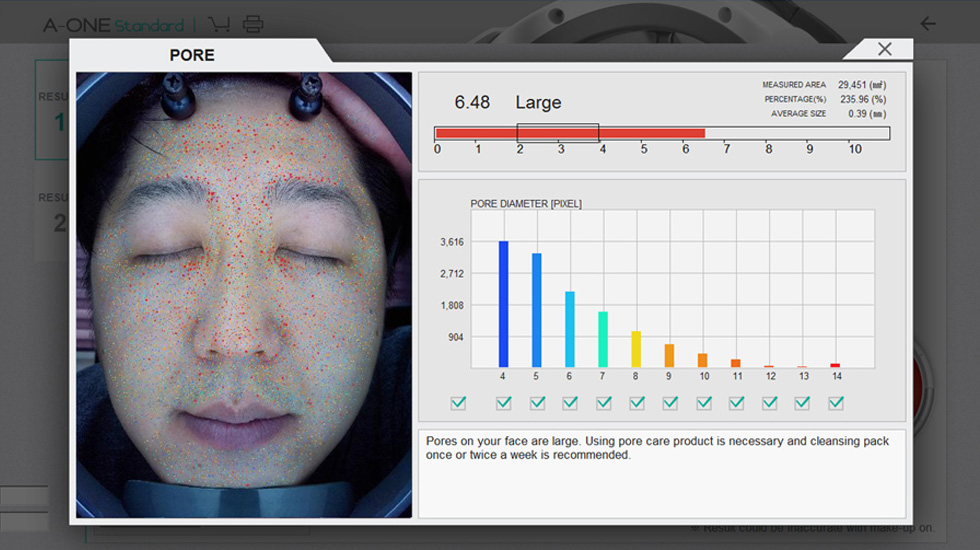This screenshot has height=550, width=980.
Task: Toggle the select-all pore diameter checkbox
Action: tap(458, 402)
